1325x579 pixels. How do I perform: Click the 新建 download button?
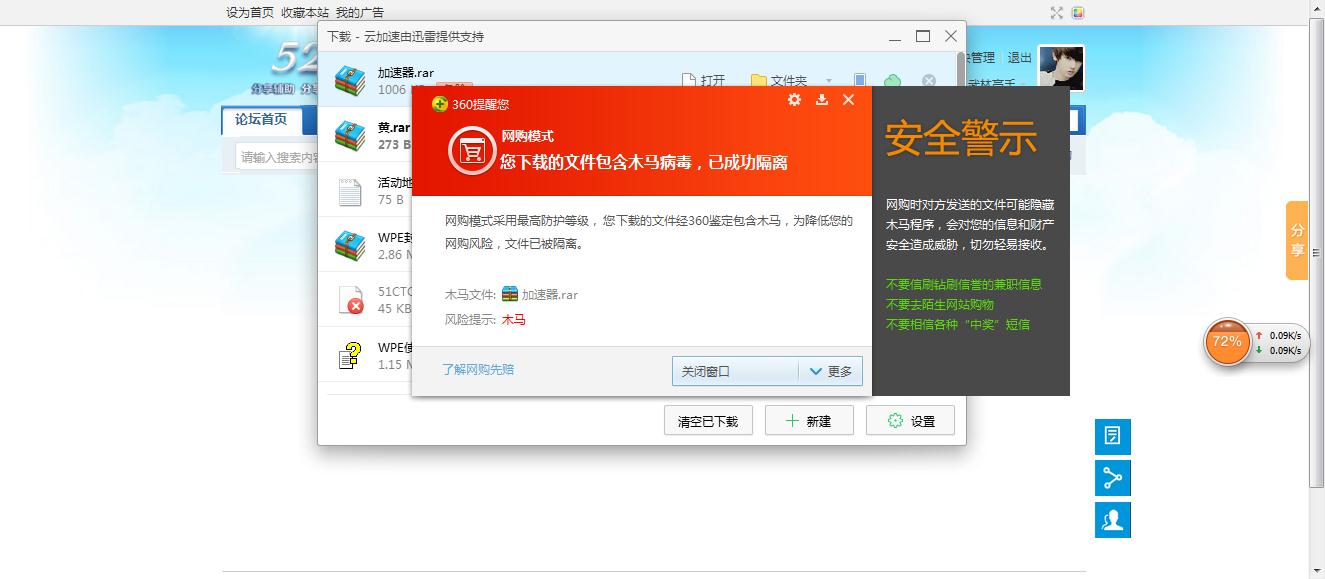click(809, 421)
